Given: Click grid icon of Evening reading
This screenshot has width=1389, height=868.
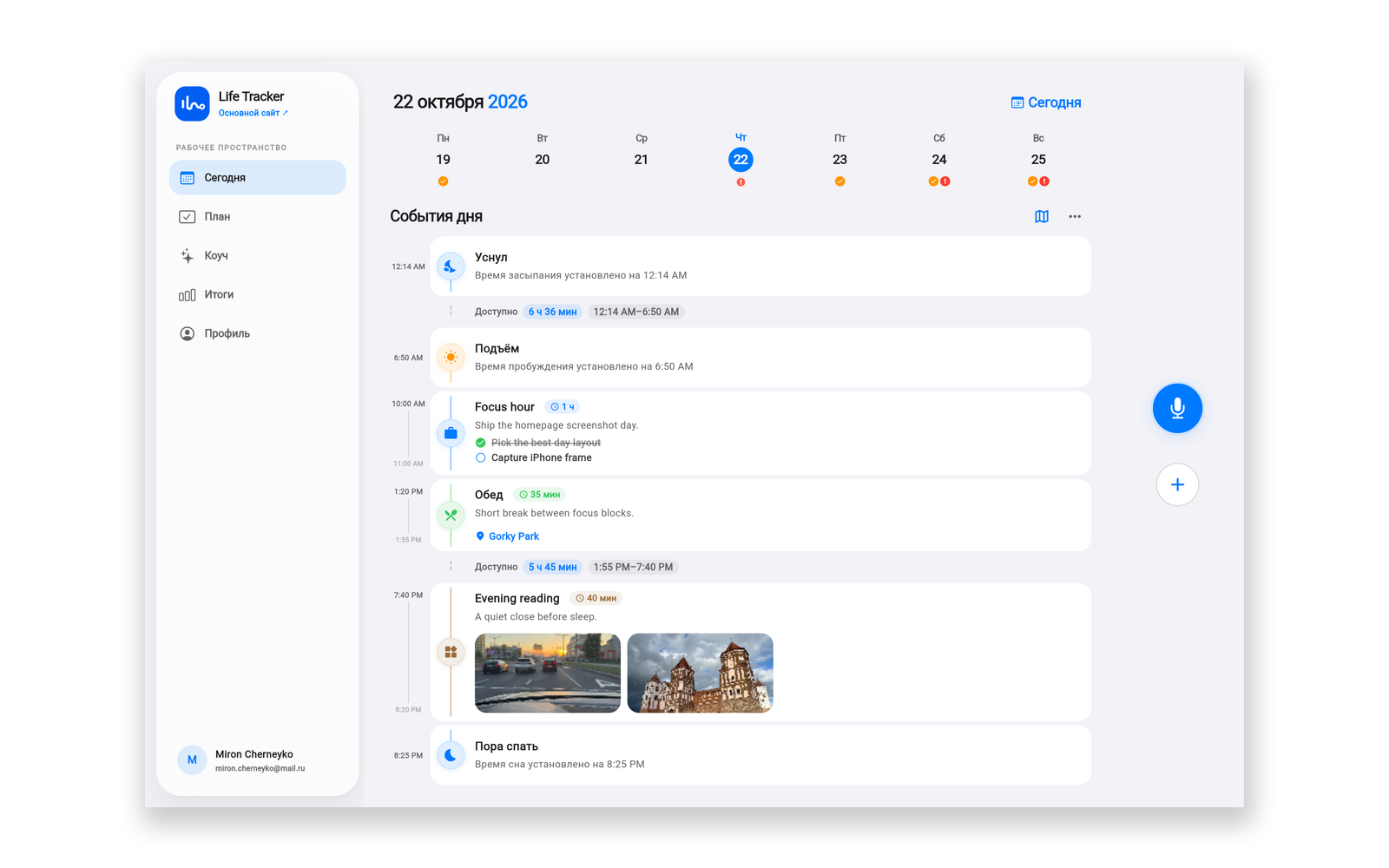Looking at the screenshot, I should [x=450, y=652].
